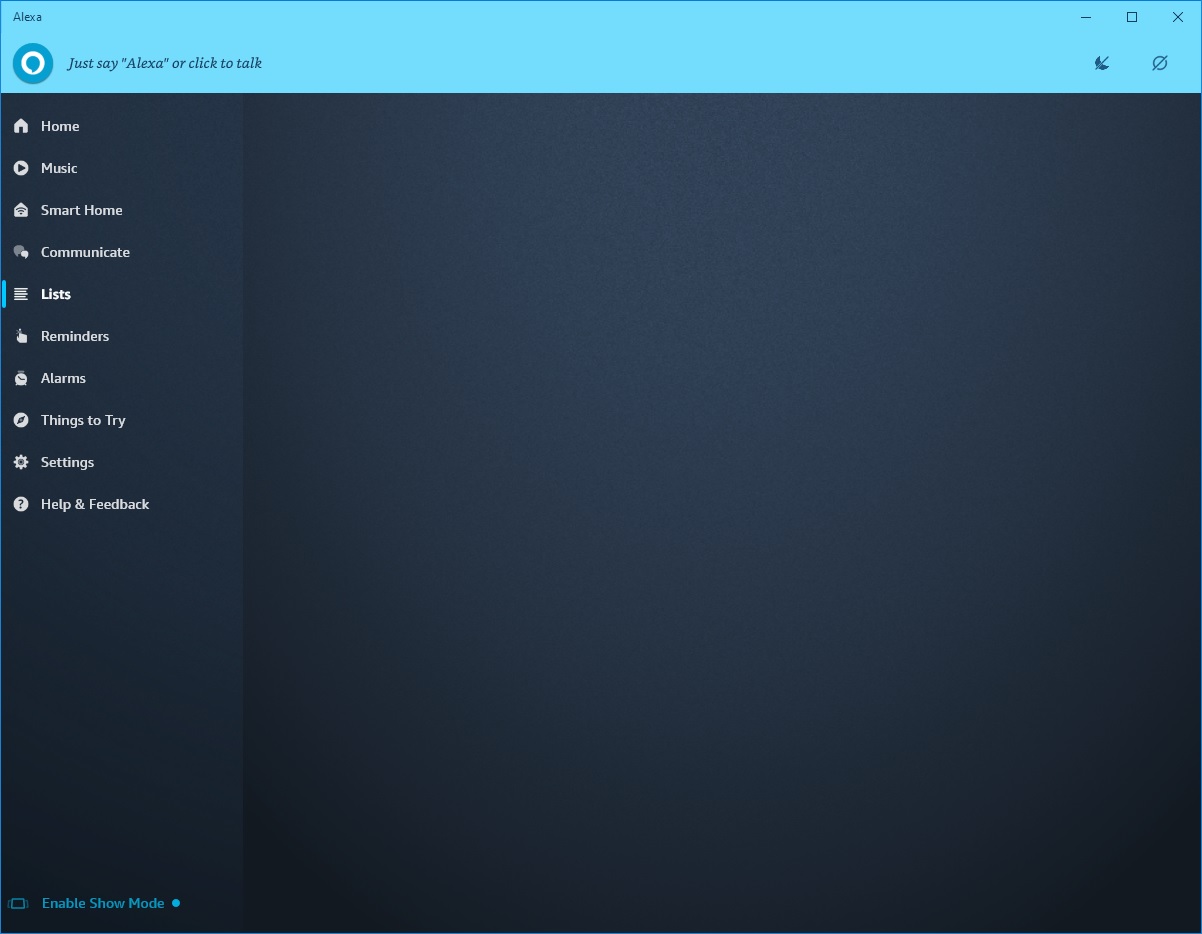The width and height of the screenshot is (1202, 934).
Task: Click the "Just say Alexa" talk prompt
Action: click(x=165, y=63)
